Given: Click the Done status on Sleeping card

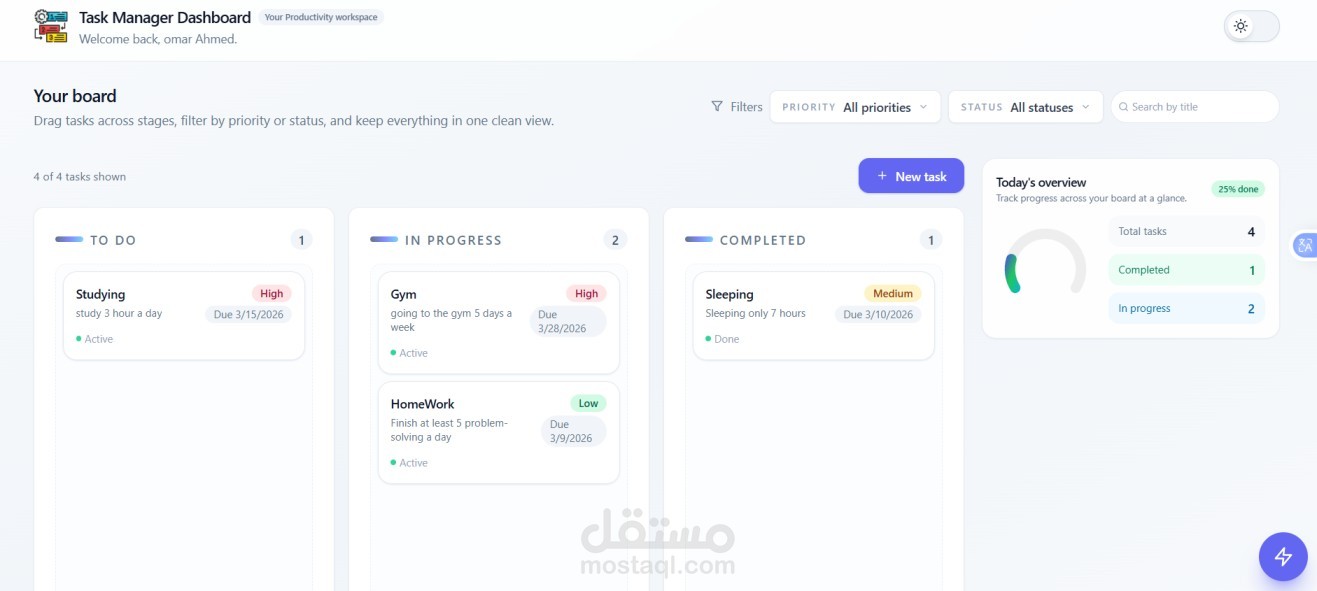Looking at the screenshot, I should click(x=723, y=339).
